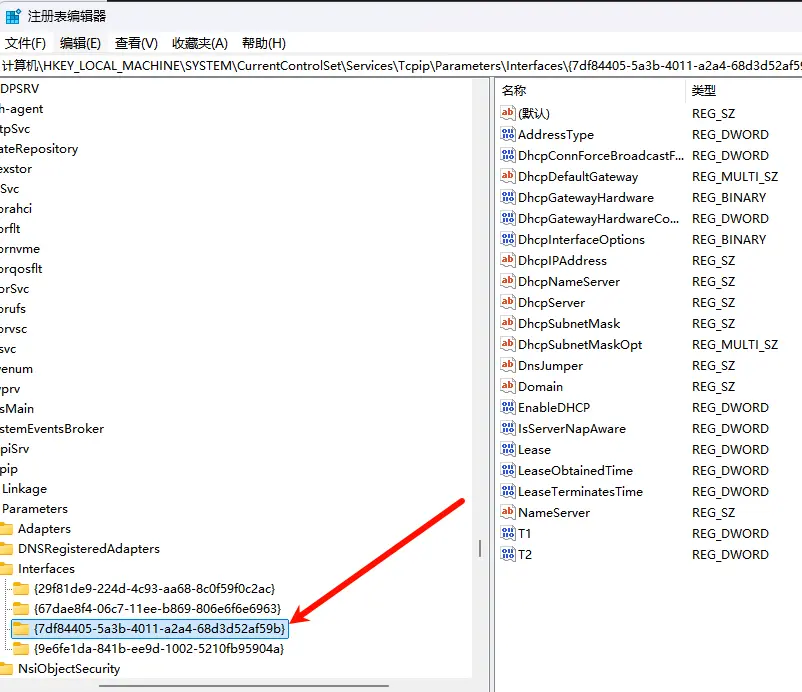This screenshot has height=692, width=802.
Task: Select the DNSRegisteredAdapters key
Action: click(x=88, y=548)
